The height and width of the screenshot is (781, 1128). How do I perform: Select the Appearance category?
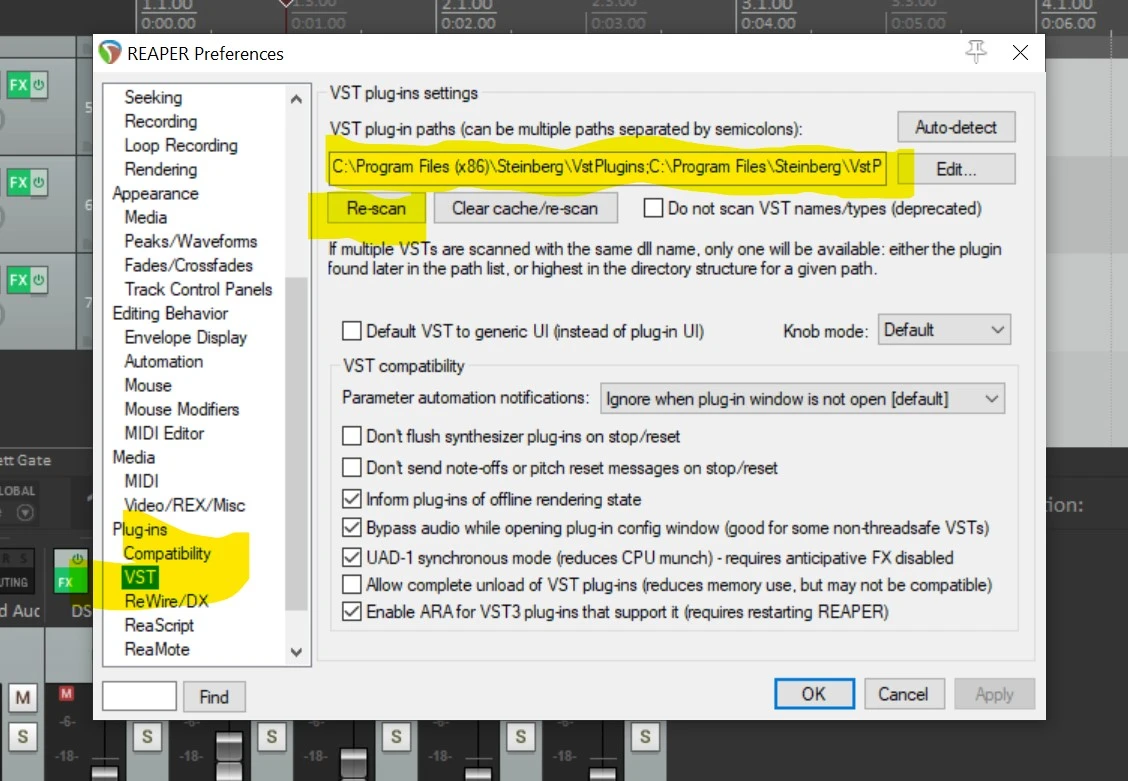point(155,193)
